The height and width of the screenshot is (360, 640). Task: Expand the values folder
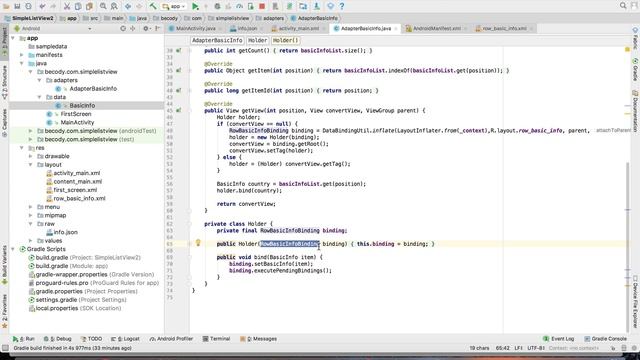[31, 240]
